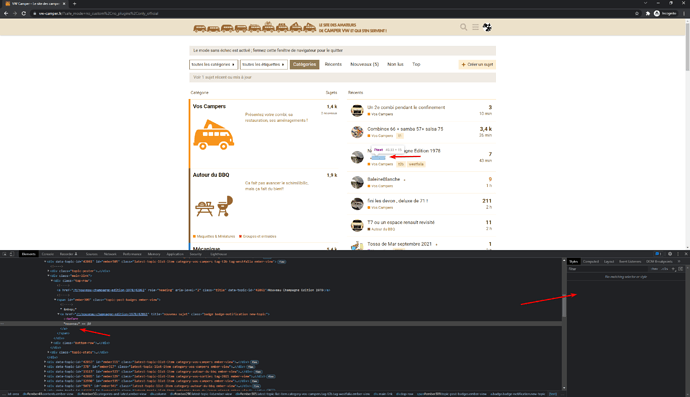The image size is (690, 397).
Task: Collapse the div class main-link node
Action: click(x=48, y=276)
